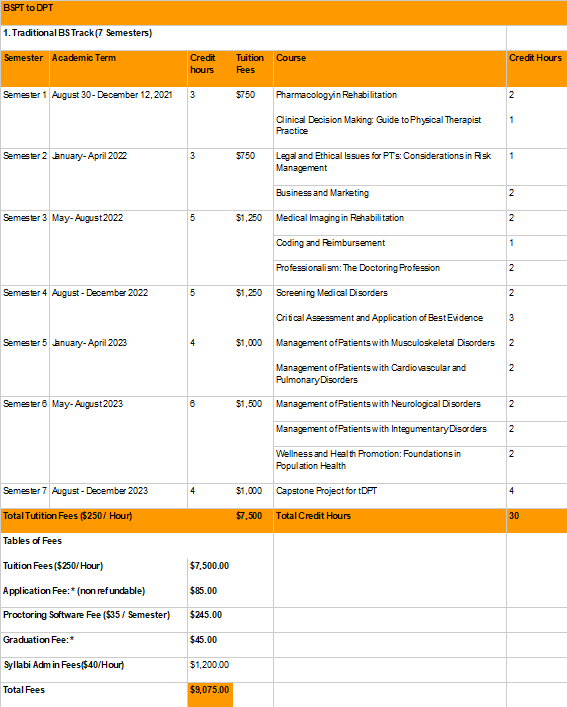Click the 'Tables of Fees' heading

[x=32, y=541]
